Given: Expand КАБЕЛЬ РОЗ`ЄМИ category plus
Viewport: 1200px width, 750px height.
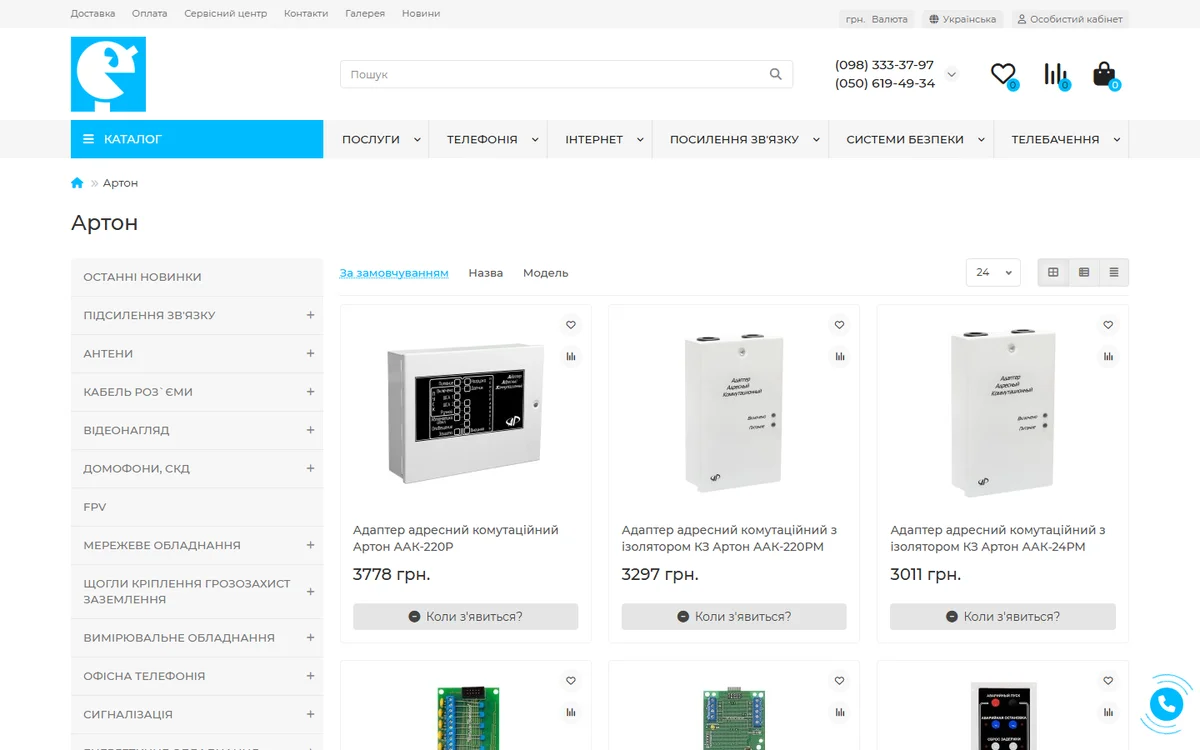Looking at the screenshot, I should (x=310, y=392).
